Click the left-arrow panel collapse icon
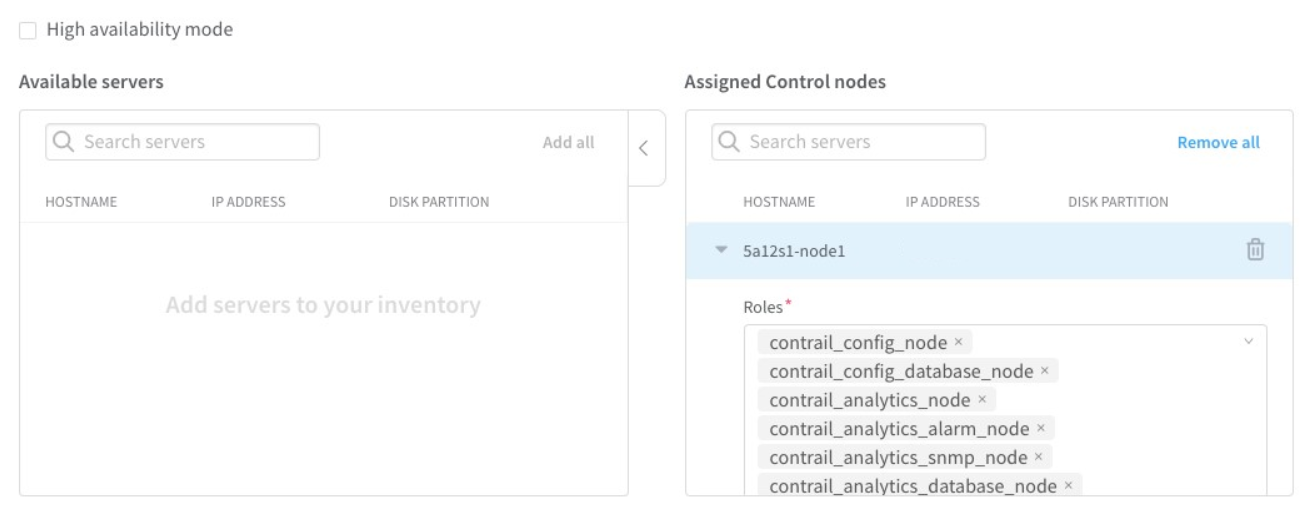This screenshot has height=526, width=1316. click(644, 148)
